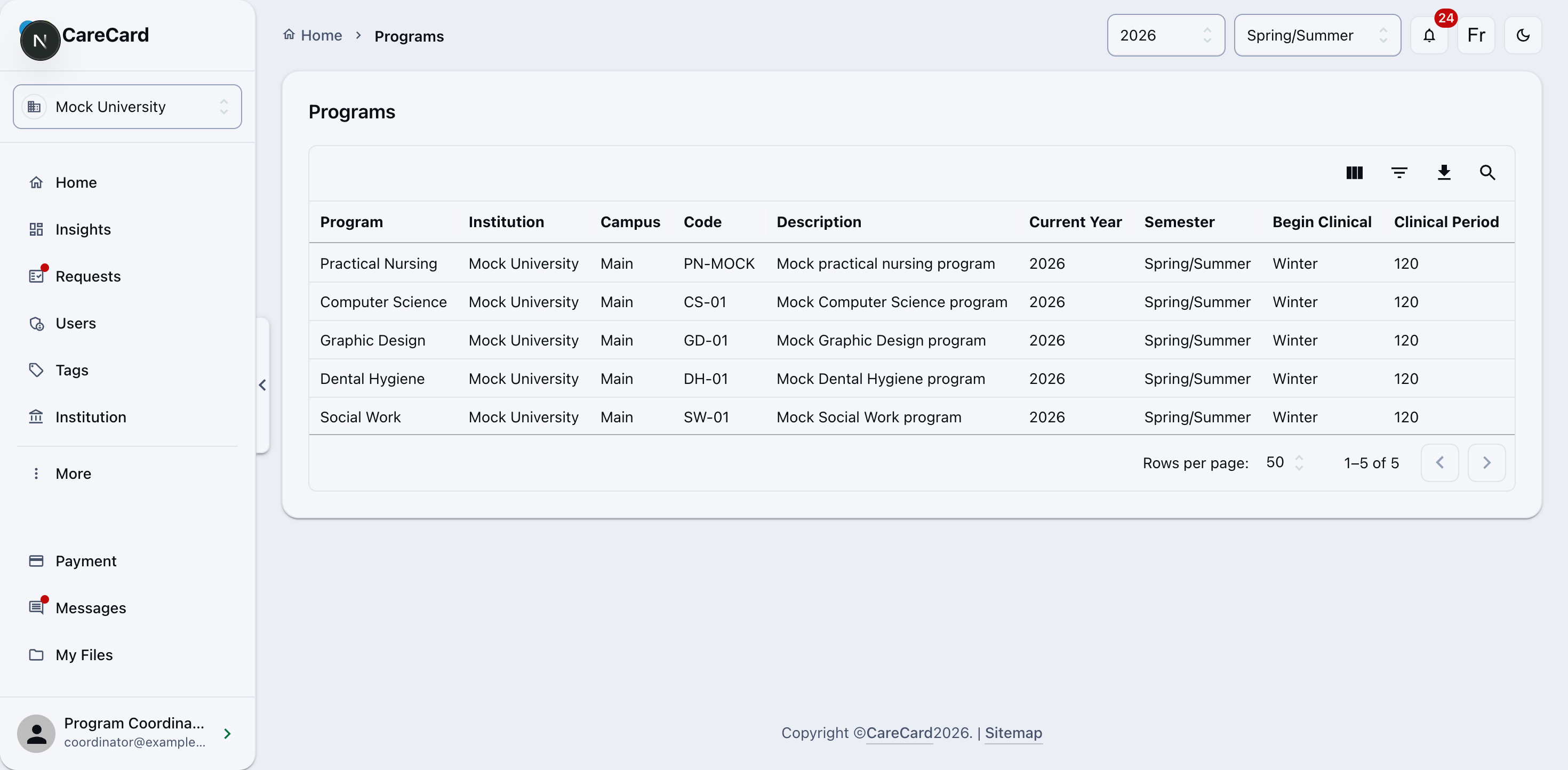Screen dimensions: 1568x770
Task: Click the GD-01 code cell
Action: click(706, 340)
